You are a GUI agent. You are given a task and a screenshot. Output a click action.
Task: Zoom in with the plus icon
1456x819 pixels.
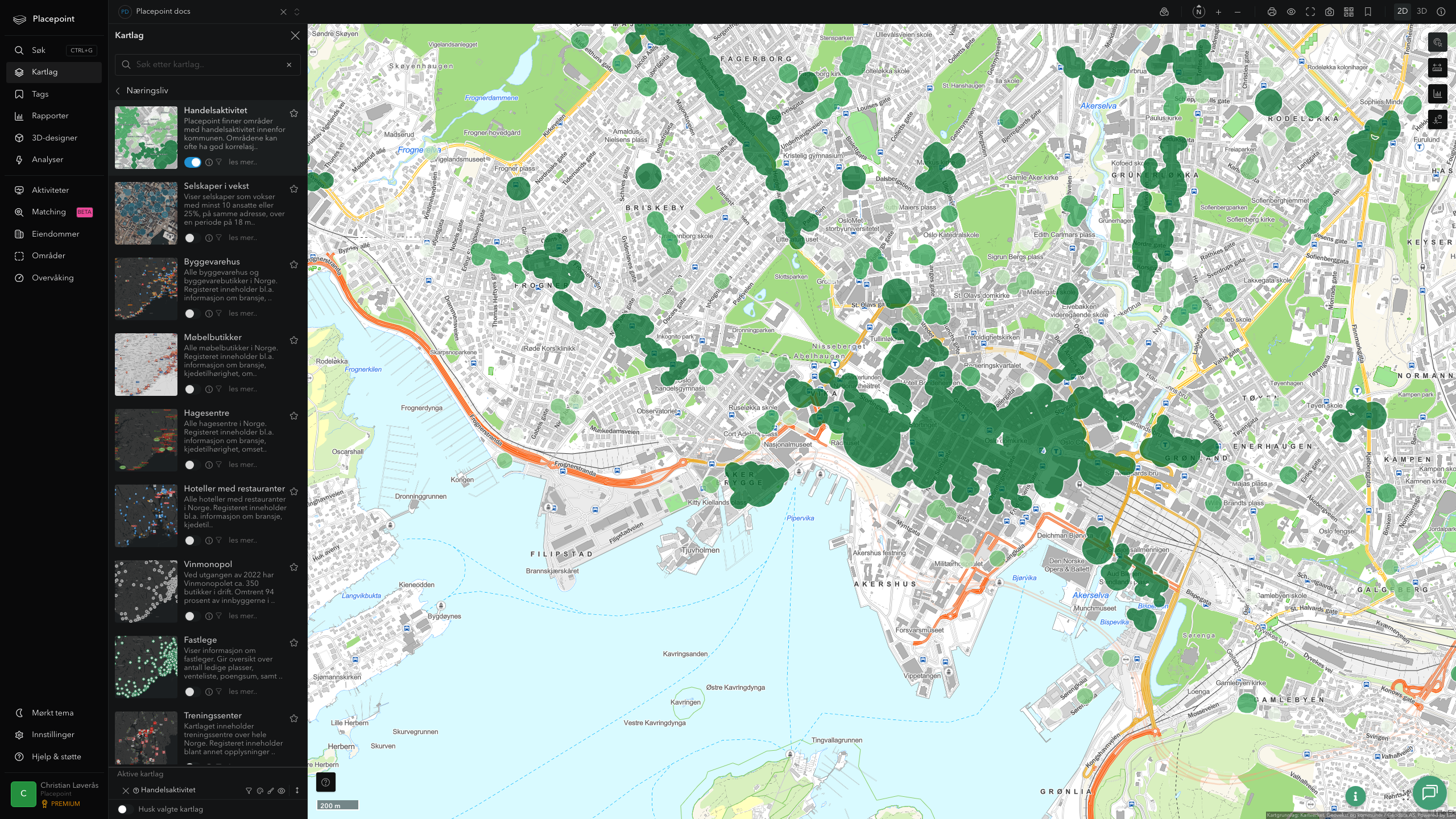[1218, 12]
